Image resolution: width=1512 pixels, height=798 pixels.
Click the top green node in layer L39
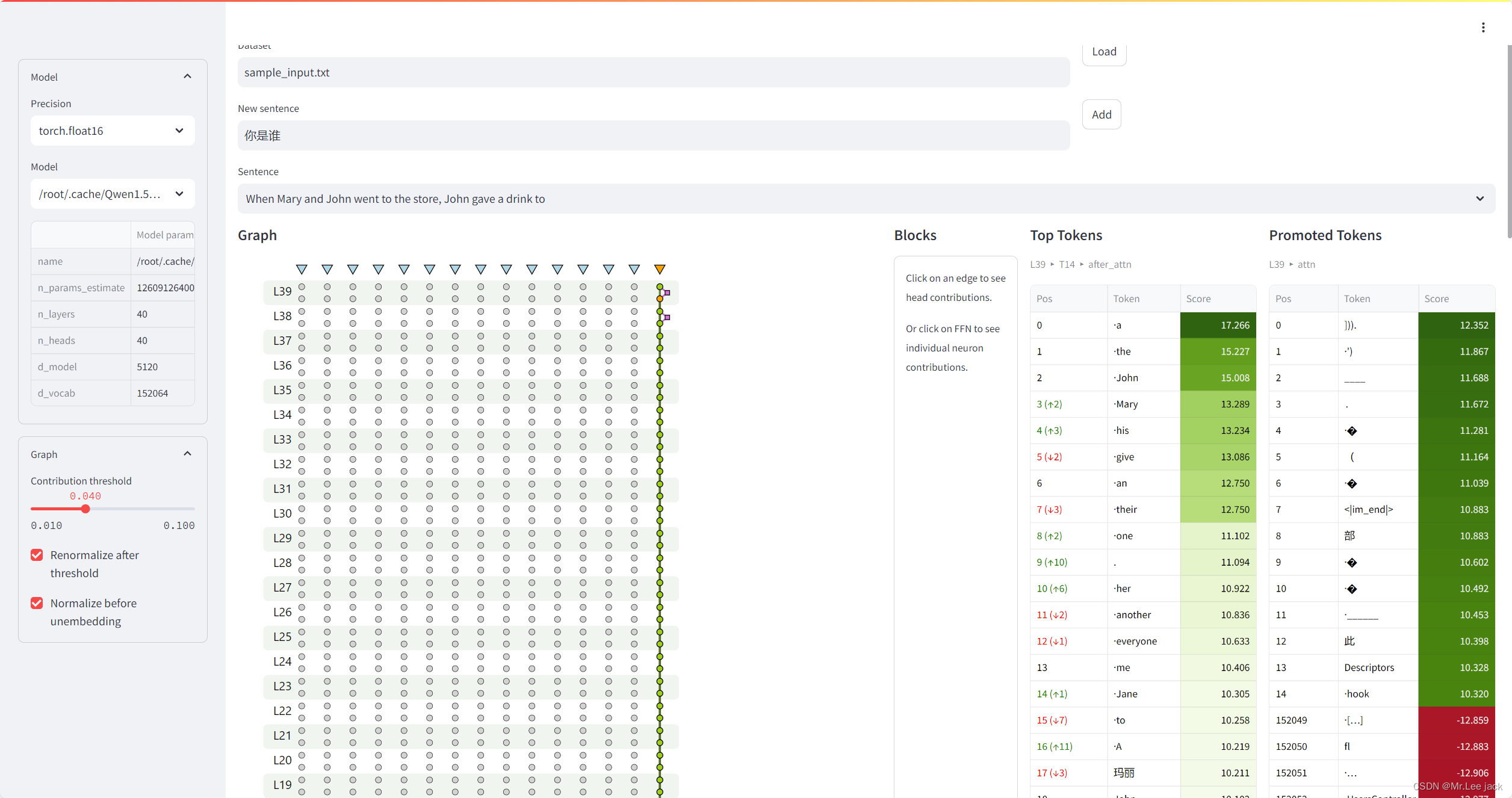tap(660, 287)
